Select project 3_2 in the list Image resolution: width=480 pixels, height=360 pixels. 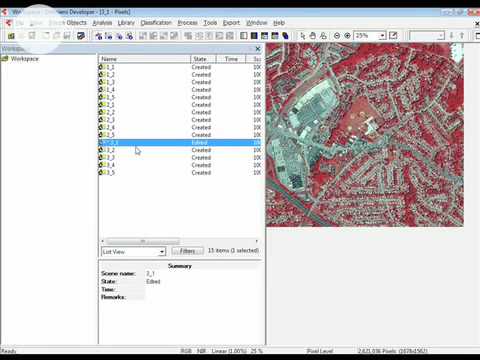pyautogui.click(x=179, y=150)
